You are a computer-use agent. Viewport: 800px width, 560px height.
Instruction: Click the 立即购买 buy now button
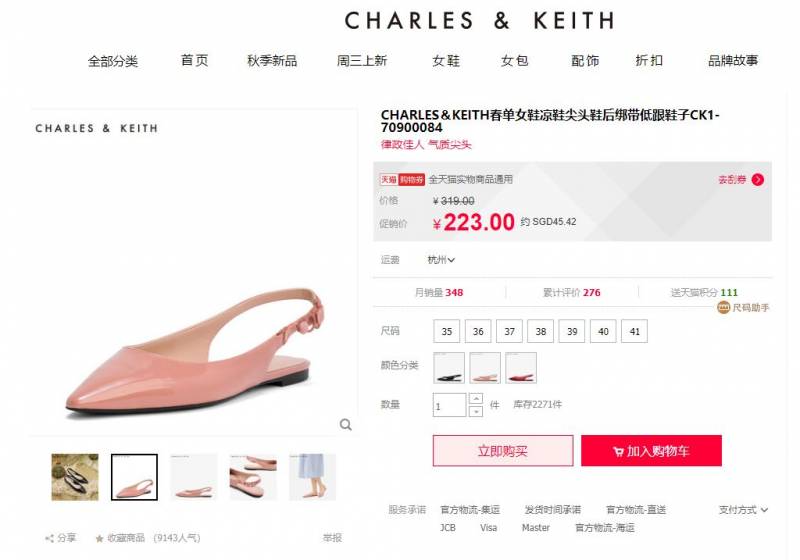(503, 450)
